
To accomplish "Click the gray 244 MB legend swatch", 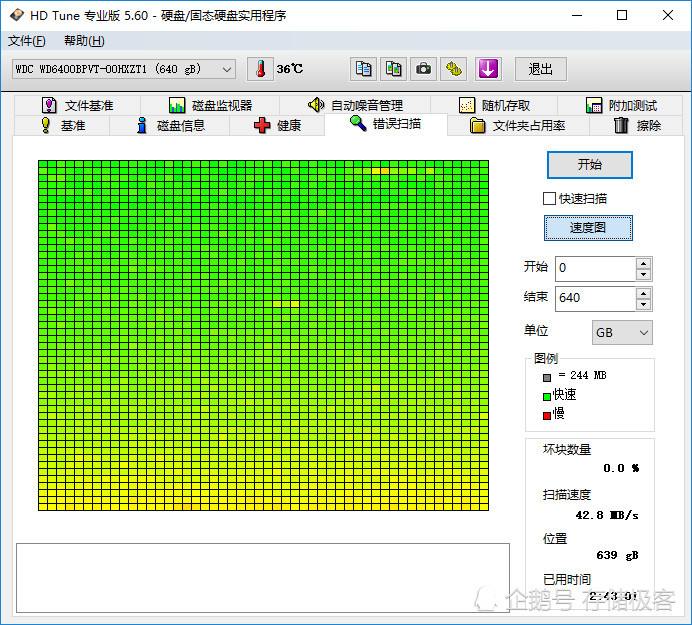I will click(x=547, y=377).
